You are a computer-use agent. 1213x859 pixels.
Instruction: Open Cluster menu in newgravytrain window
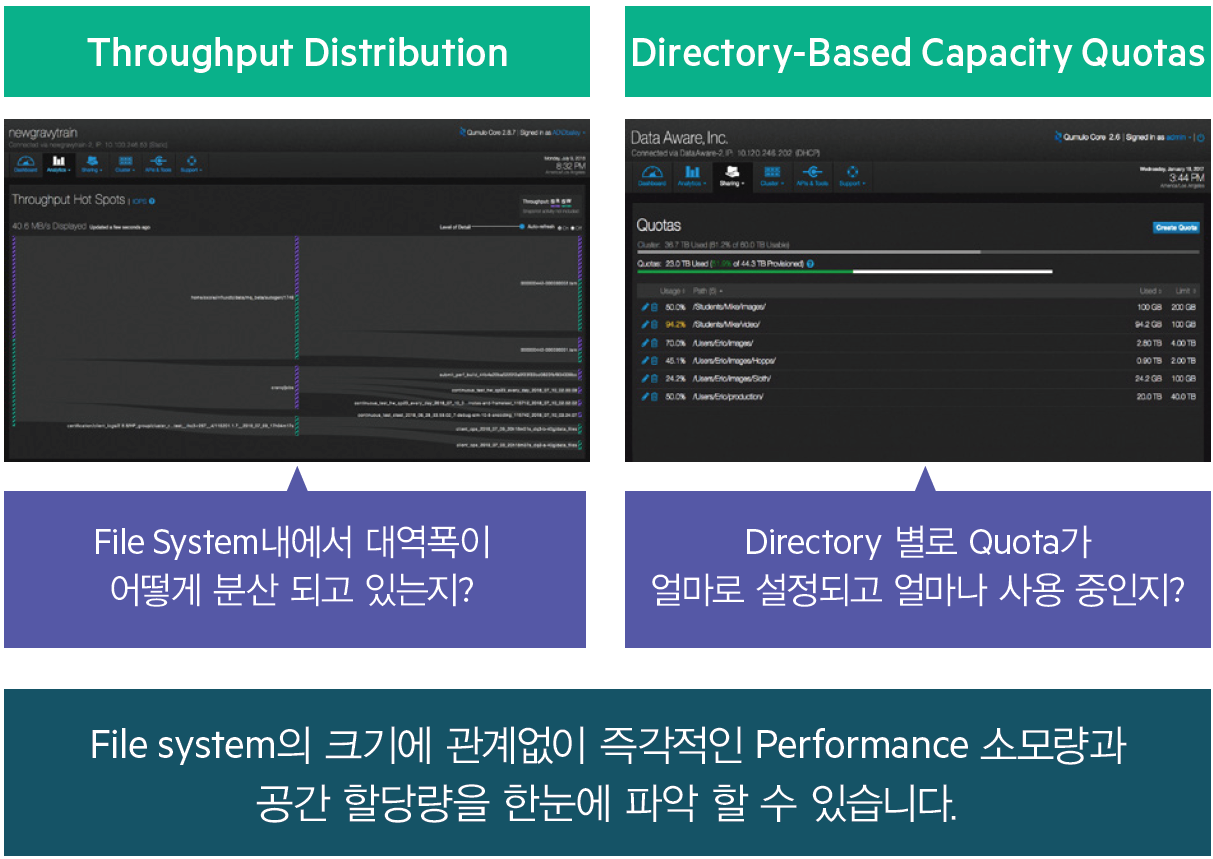pos(124,163)
